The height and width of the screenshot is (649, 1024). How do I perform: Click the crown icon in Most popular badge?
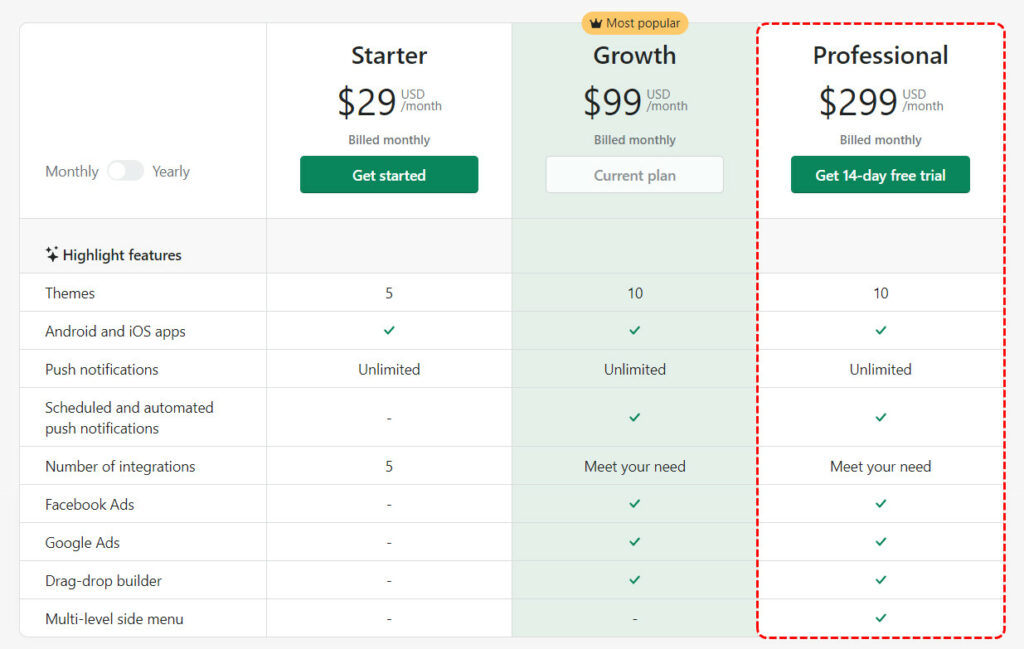[x=596, y=24]
